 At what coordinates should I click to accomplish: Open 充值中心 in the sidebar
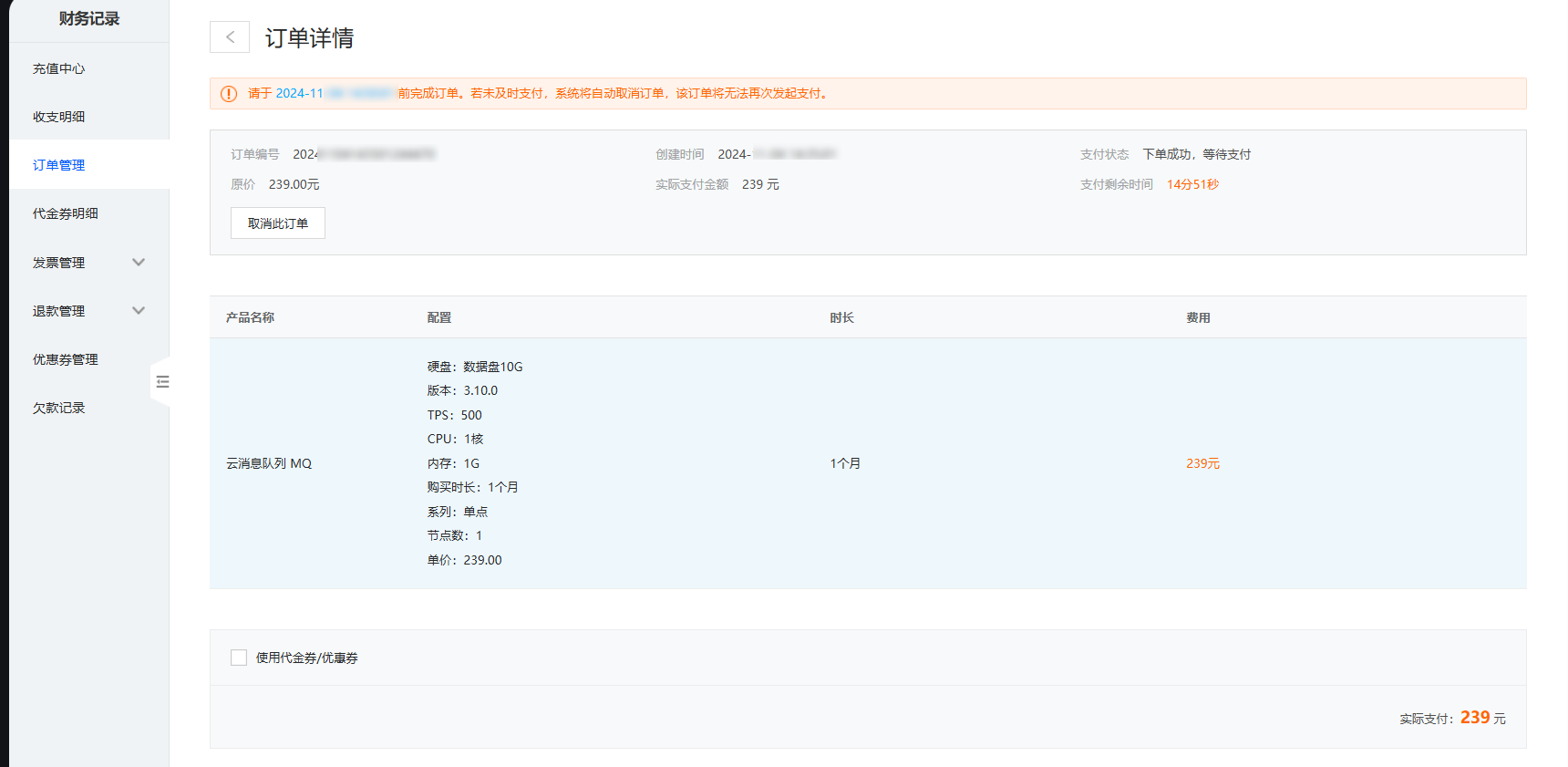59,68
